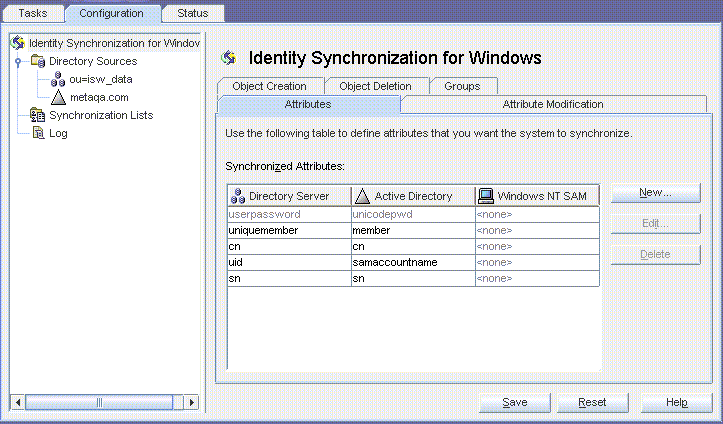Viewport: 723px width, 424px height.
Task: Click the Windows NT SAM computer icon
Action: pyautogui.click(x=486, y=196)
